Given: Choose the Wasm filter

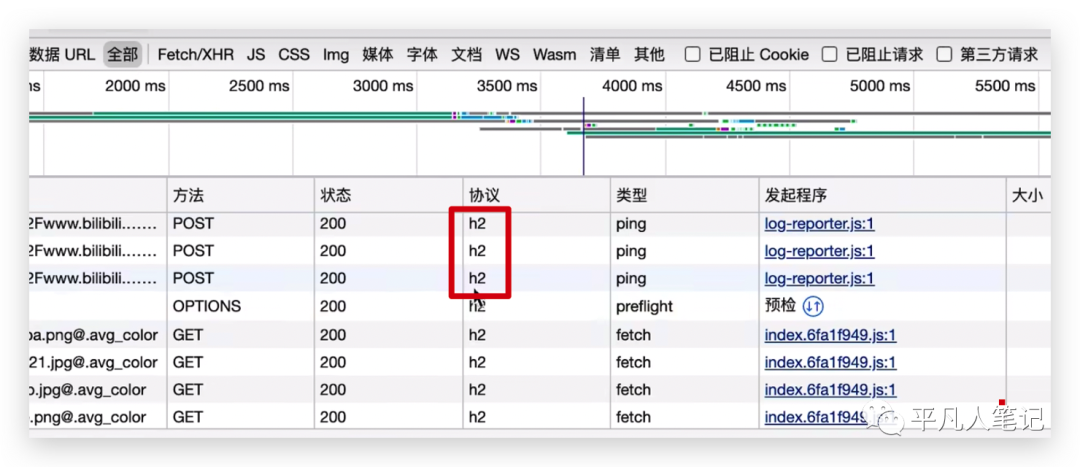Looking at the screenshot, I should coord(554,55).
